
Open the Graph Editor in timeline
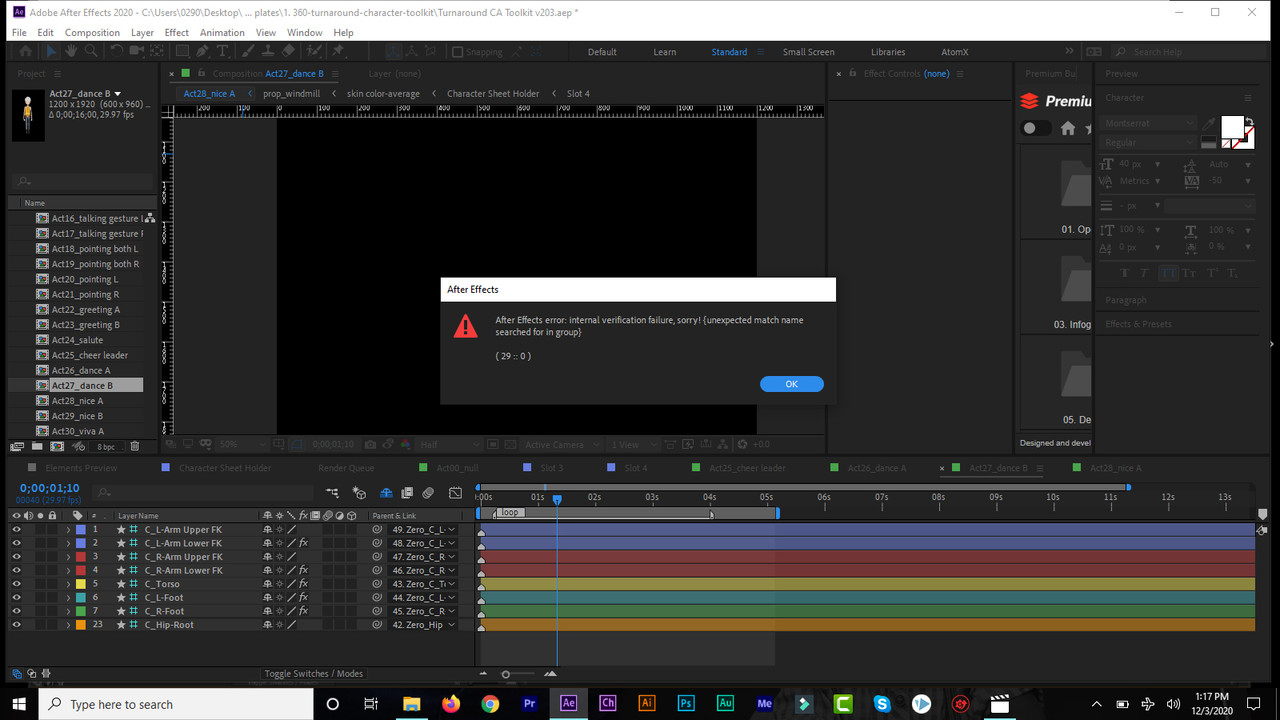pos(456,493)
